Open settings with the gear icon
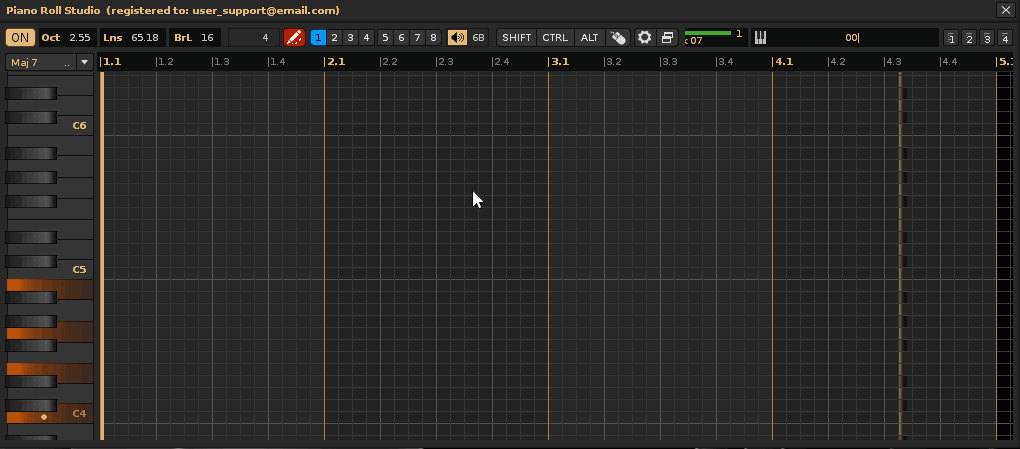This screenshot has height=449, width=1020. tap(645, 38)
